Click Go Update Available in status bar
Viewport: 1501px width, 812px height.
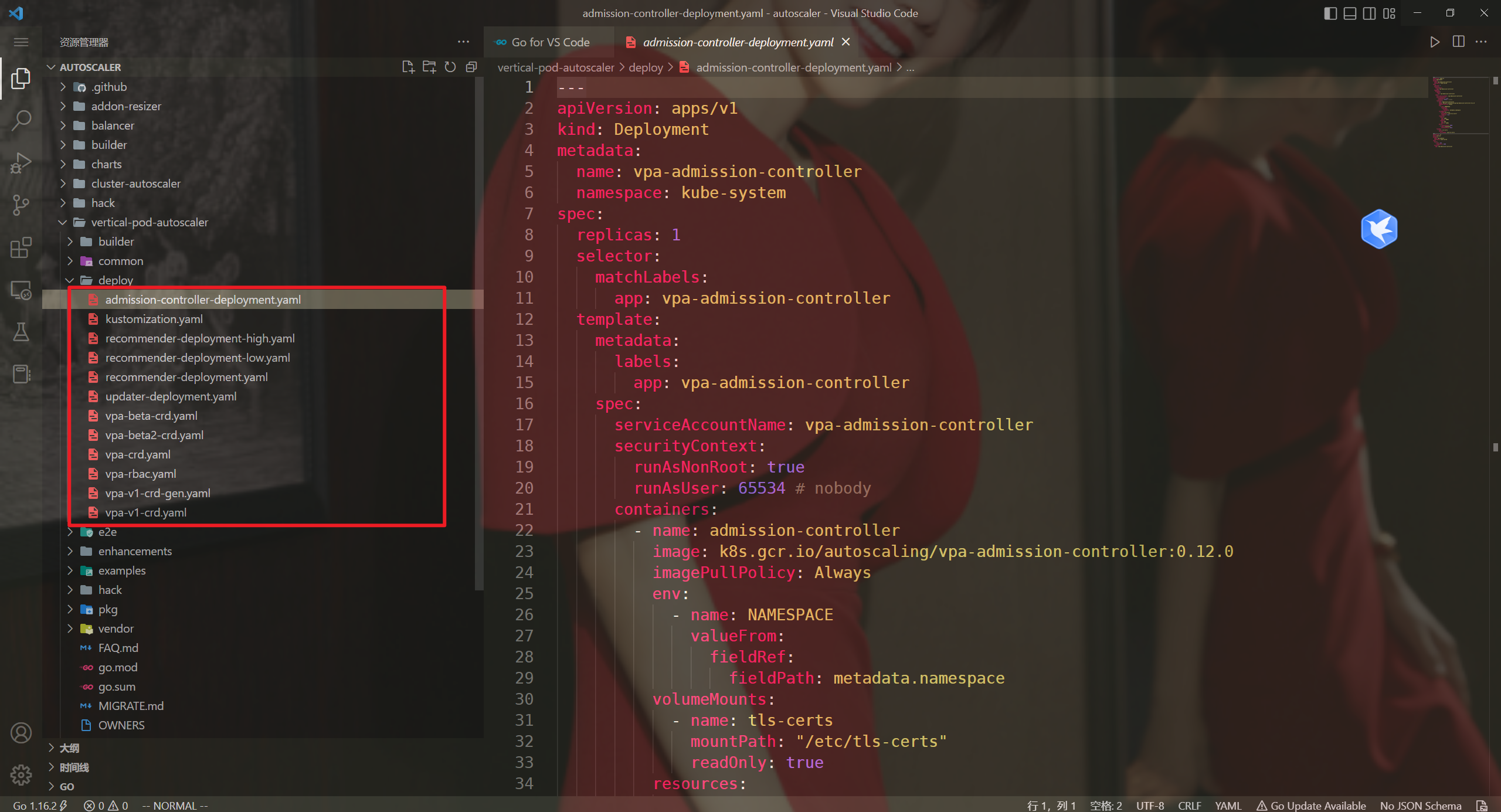point(1311,806)
